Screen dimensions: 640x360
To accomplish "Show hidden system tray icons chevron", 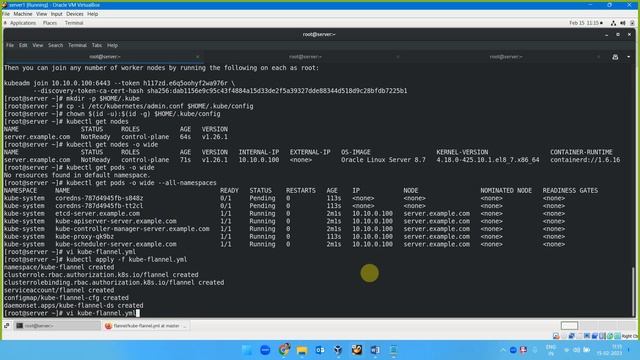I will pos(503,350).
